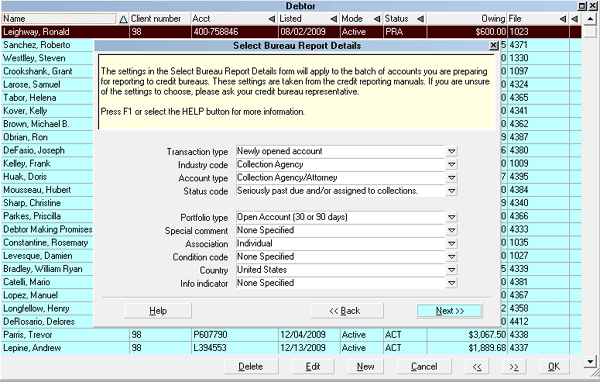Image resolution: width=600 pixels, height=382 pixels.
Task: Open the Portfolio type dropdown arrow
Action: pos(451,217)
